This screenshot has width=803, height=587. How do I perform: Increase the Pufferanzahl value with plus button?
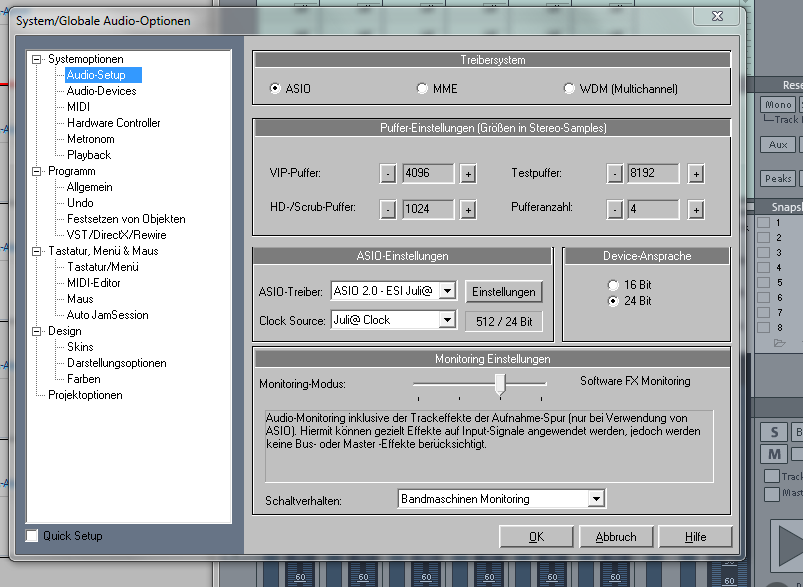pos(696,209)
